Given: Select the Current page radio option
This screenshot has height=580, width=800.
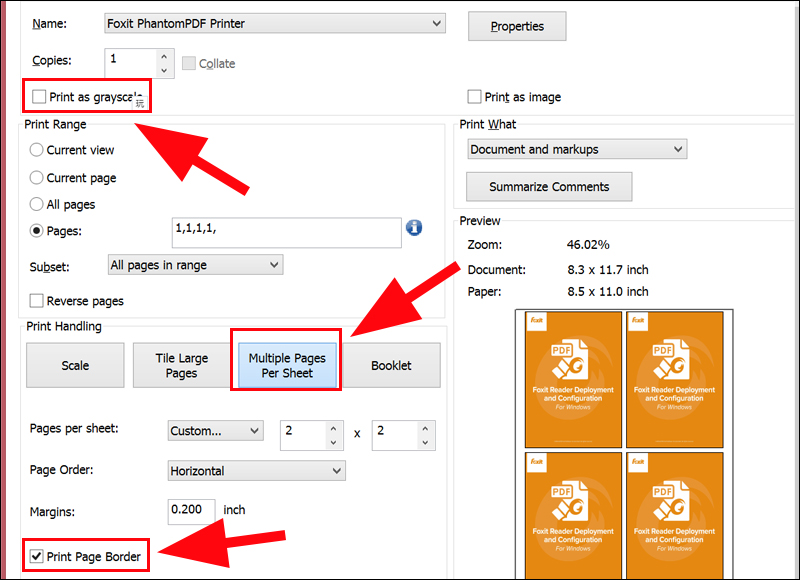Looking at the screenshot, I should pos(36,178).
